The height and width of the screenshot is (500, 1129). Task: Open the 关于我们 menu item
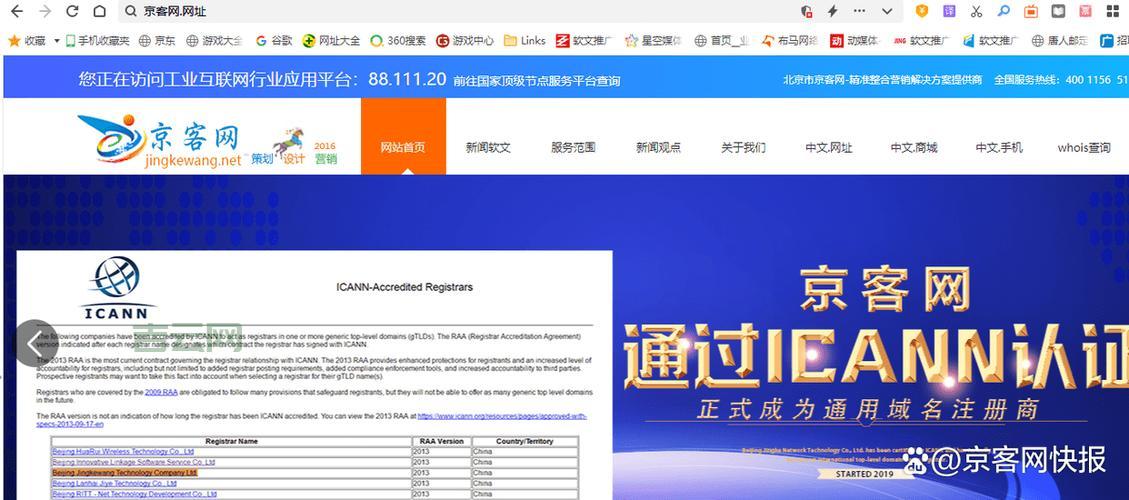[743, 148]
